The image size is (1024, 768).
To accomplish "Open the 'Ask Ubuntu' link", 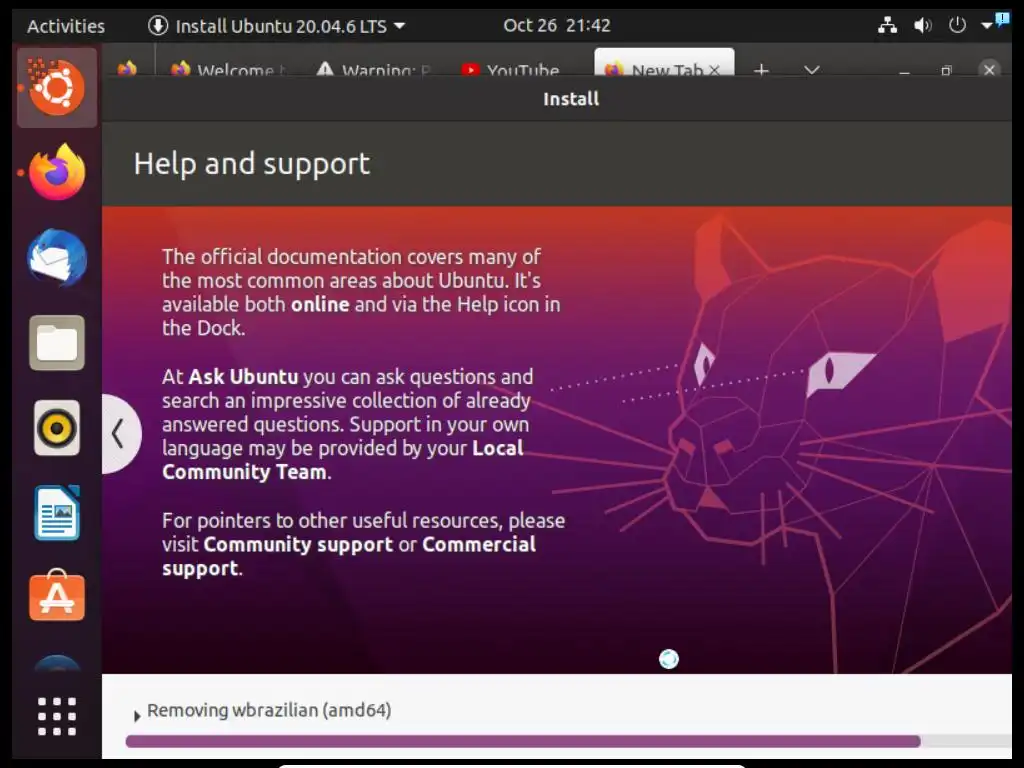I will tap(243, 377).
